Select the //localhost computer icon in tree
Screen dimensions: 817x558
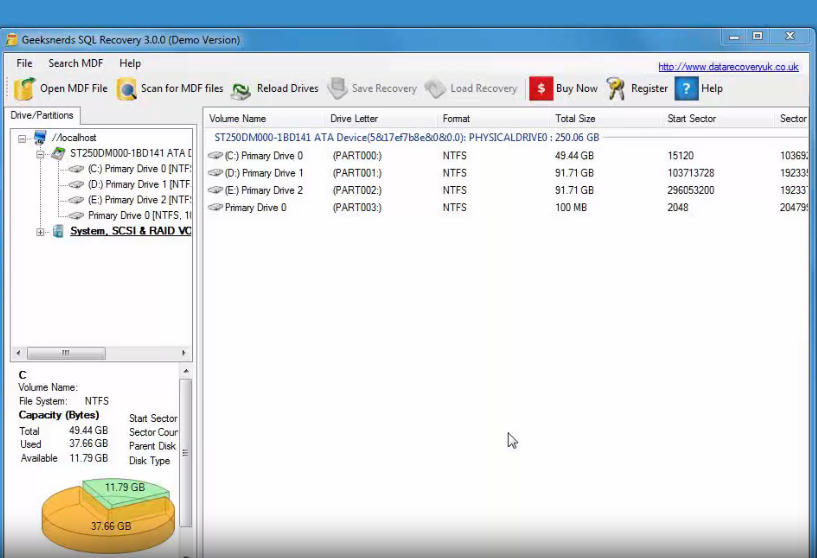click(40, 138)
